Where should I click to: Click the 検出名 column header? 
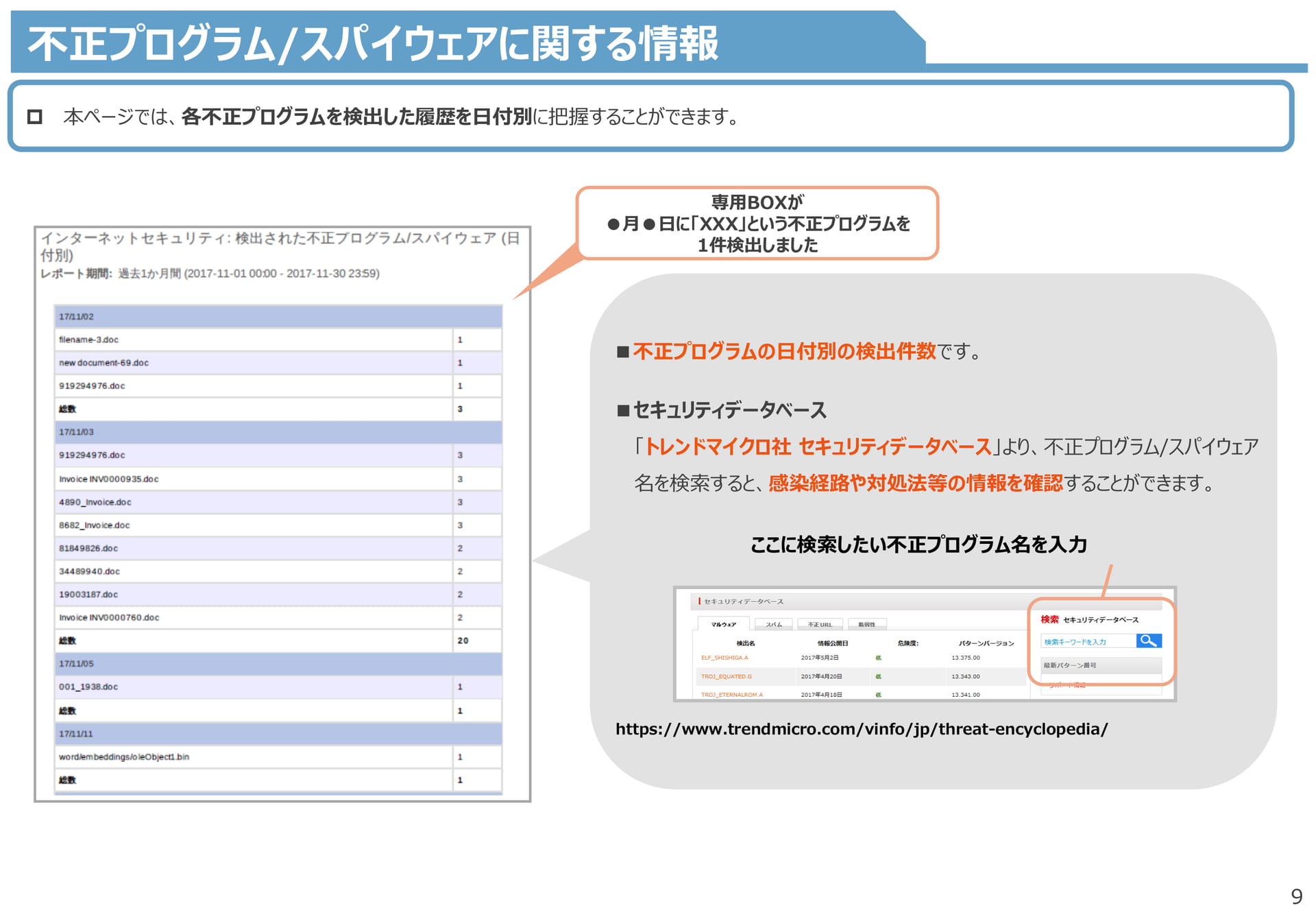pyautogui.click(x=746, y=643)
